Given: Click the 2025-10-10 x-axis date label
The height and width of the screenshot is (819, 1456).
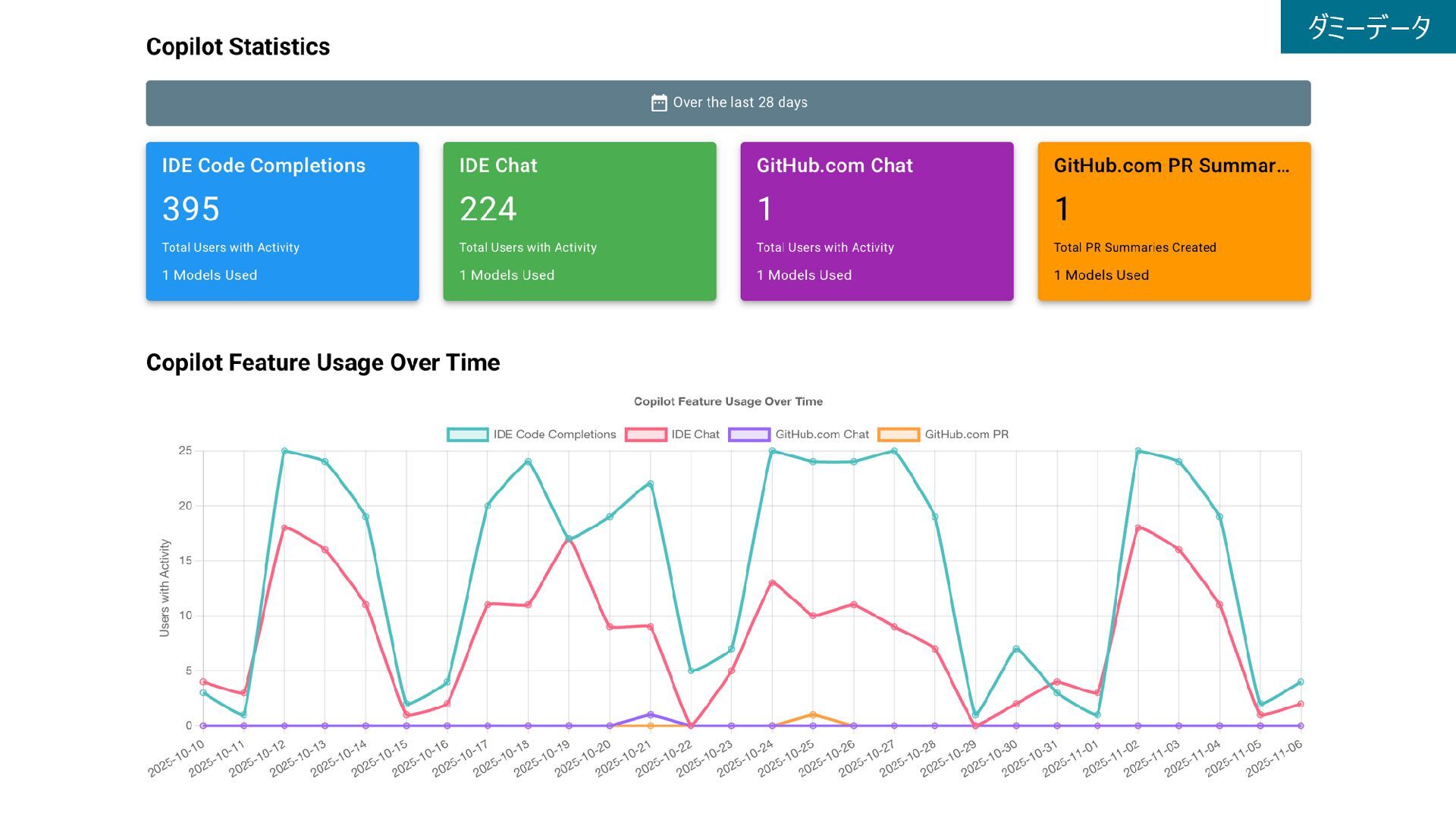Looking at the screenshot, I should [177, 758].
